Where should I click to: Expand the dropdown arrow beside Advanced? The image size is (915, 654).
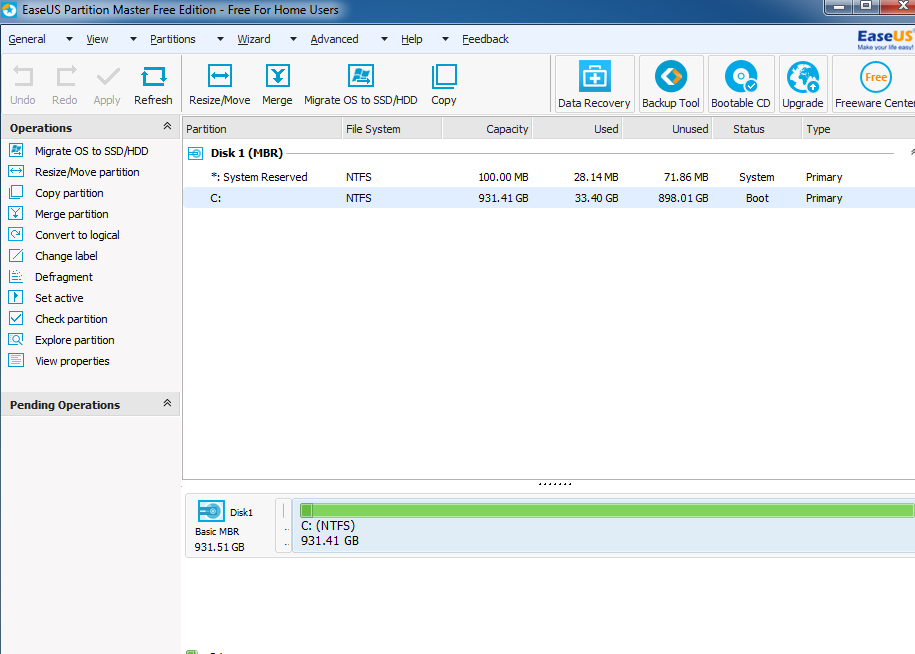384,39
